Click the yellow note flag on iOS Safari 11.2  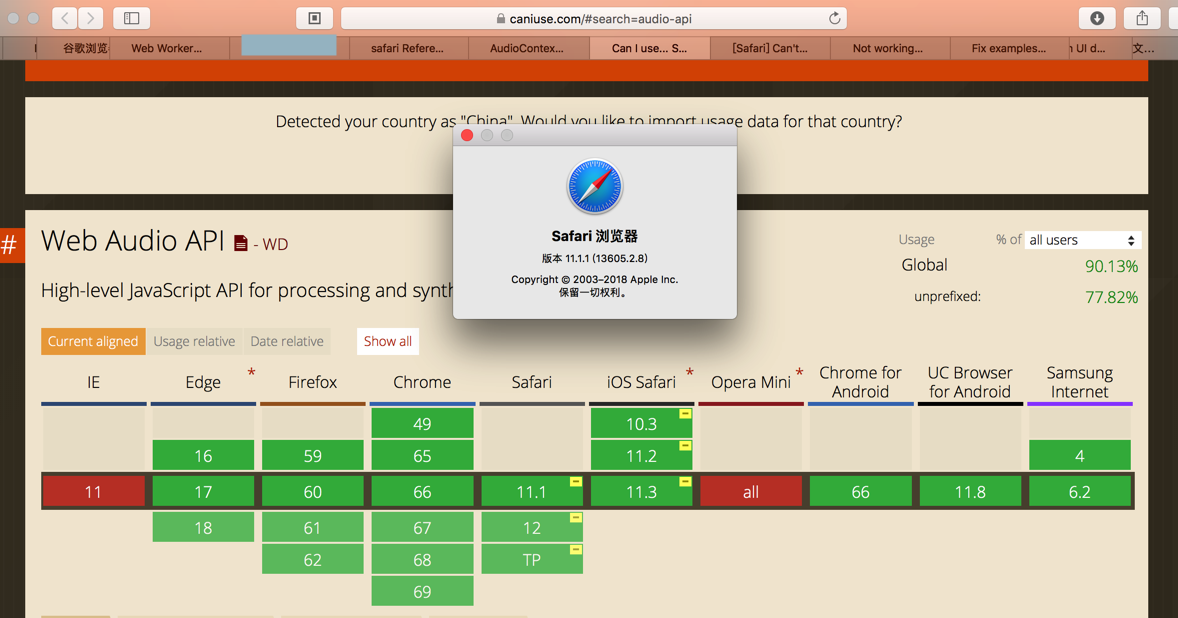pos(685,445)
